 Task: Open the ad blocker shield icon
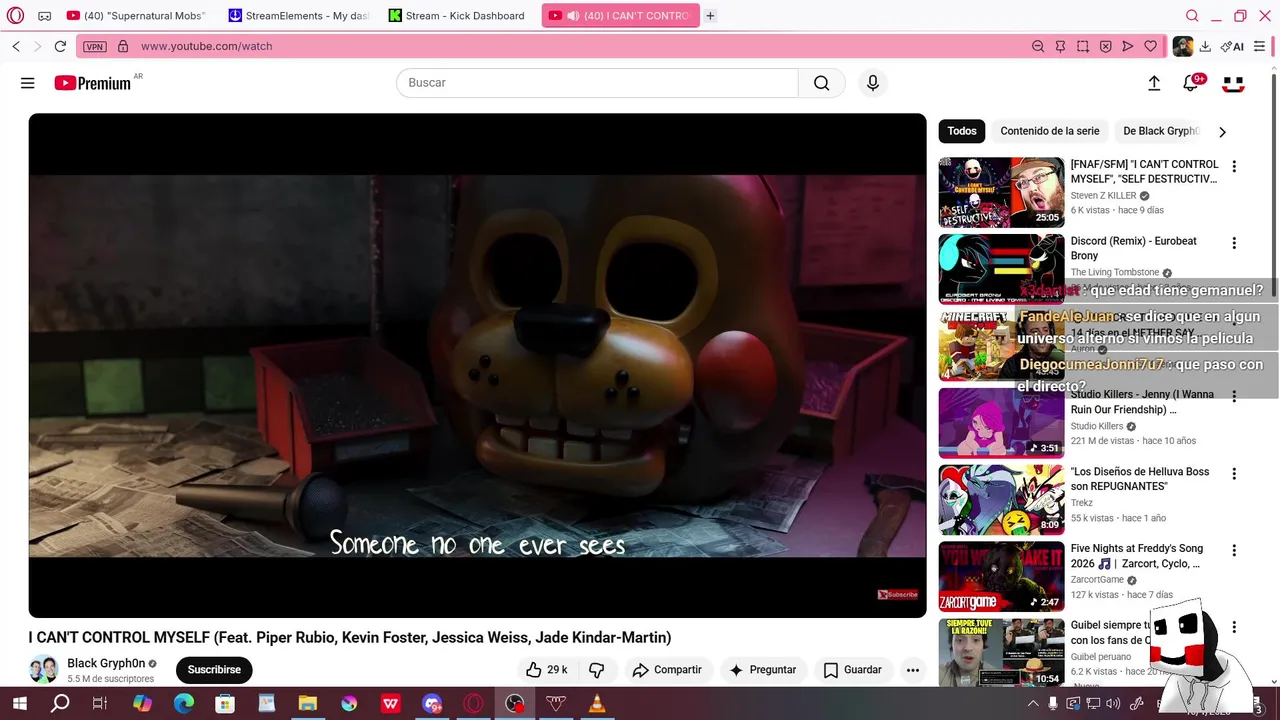(x=1105, y=46)
